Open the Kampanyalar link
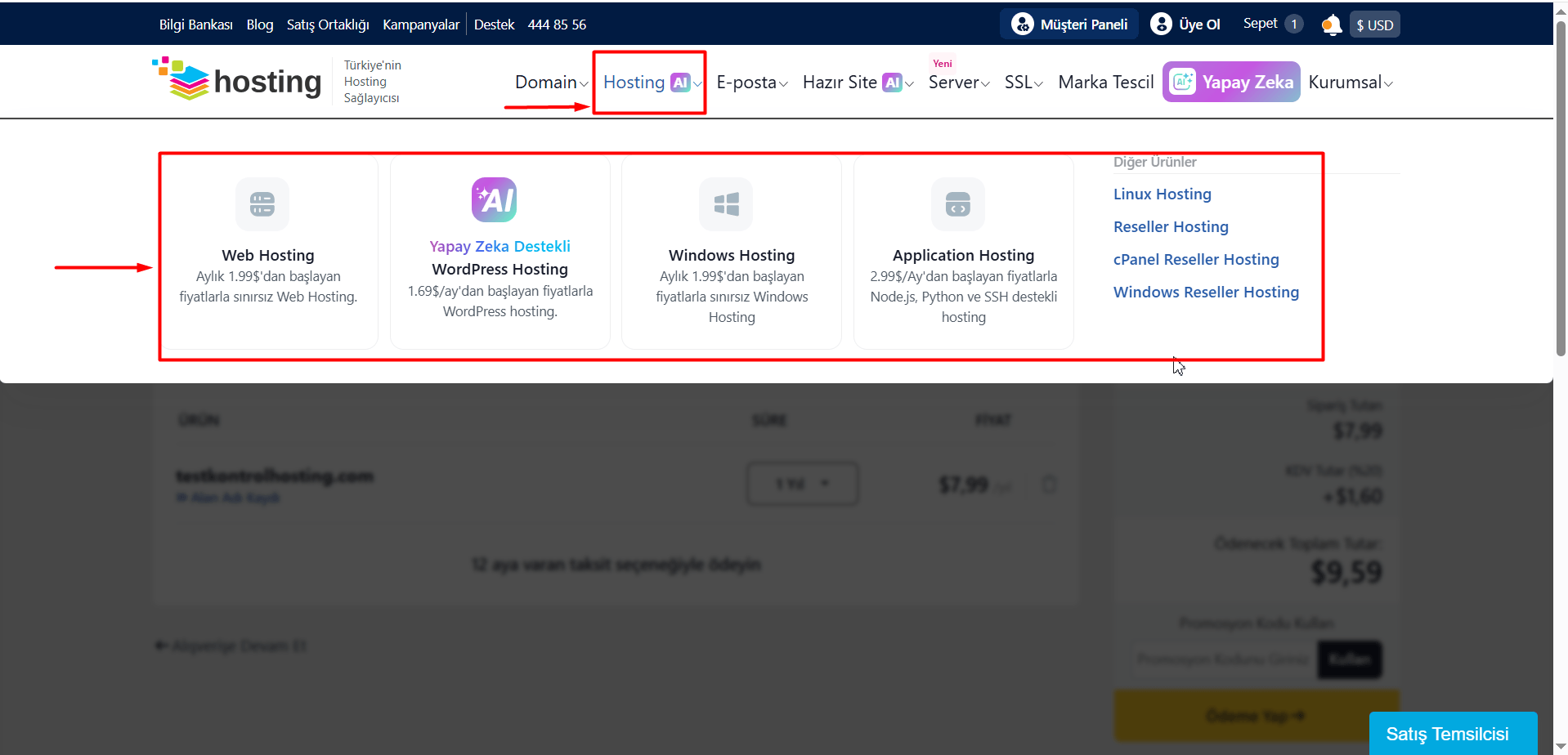This screenshot has height=755, width=1568. (421, 25)
